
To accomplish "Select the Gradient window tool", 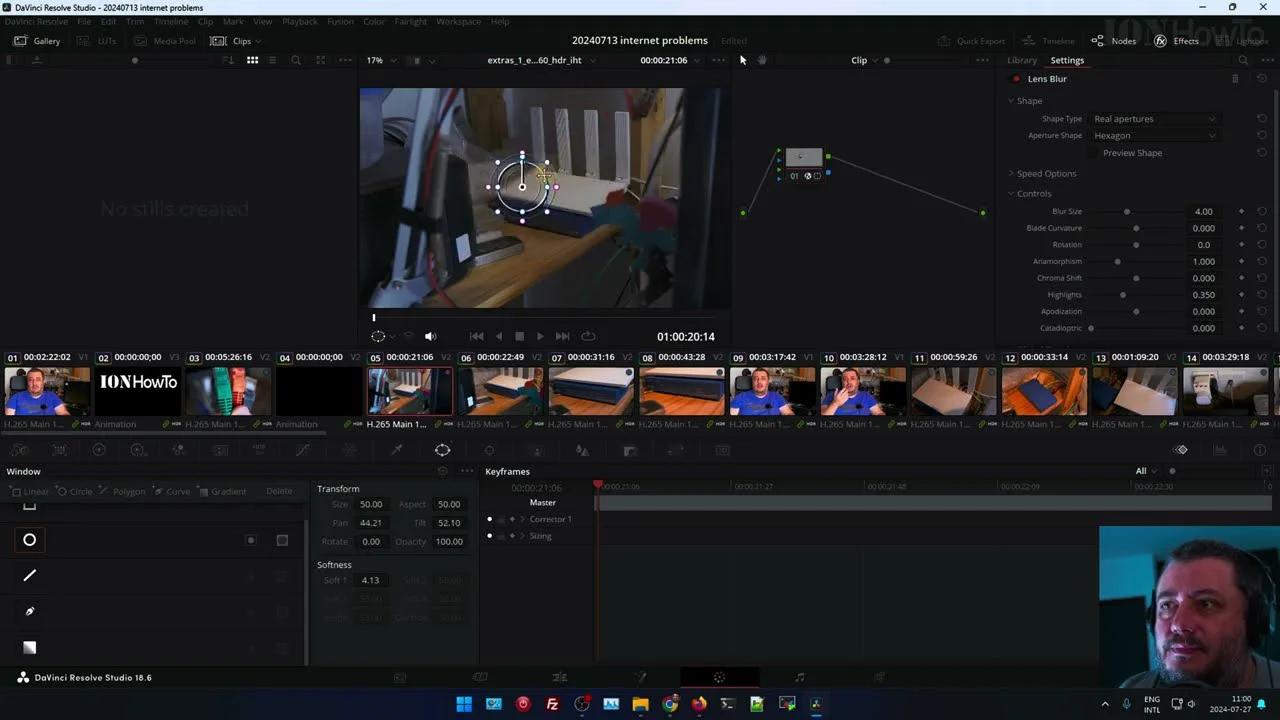I will click(x=228, y=491).
